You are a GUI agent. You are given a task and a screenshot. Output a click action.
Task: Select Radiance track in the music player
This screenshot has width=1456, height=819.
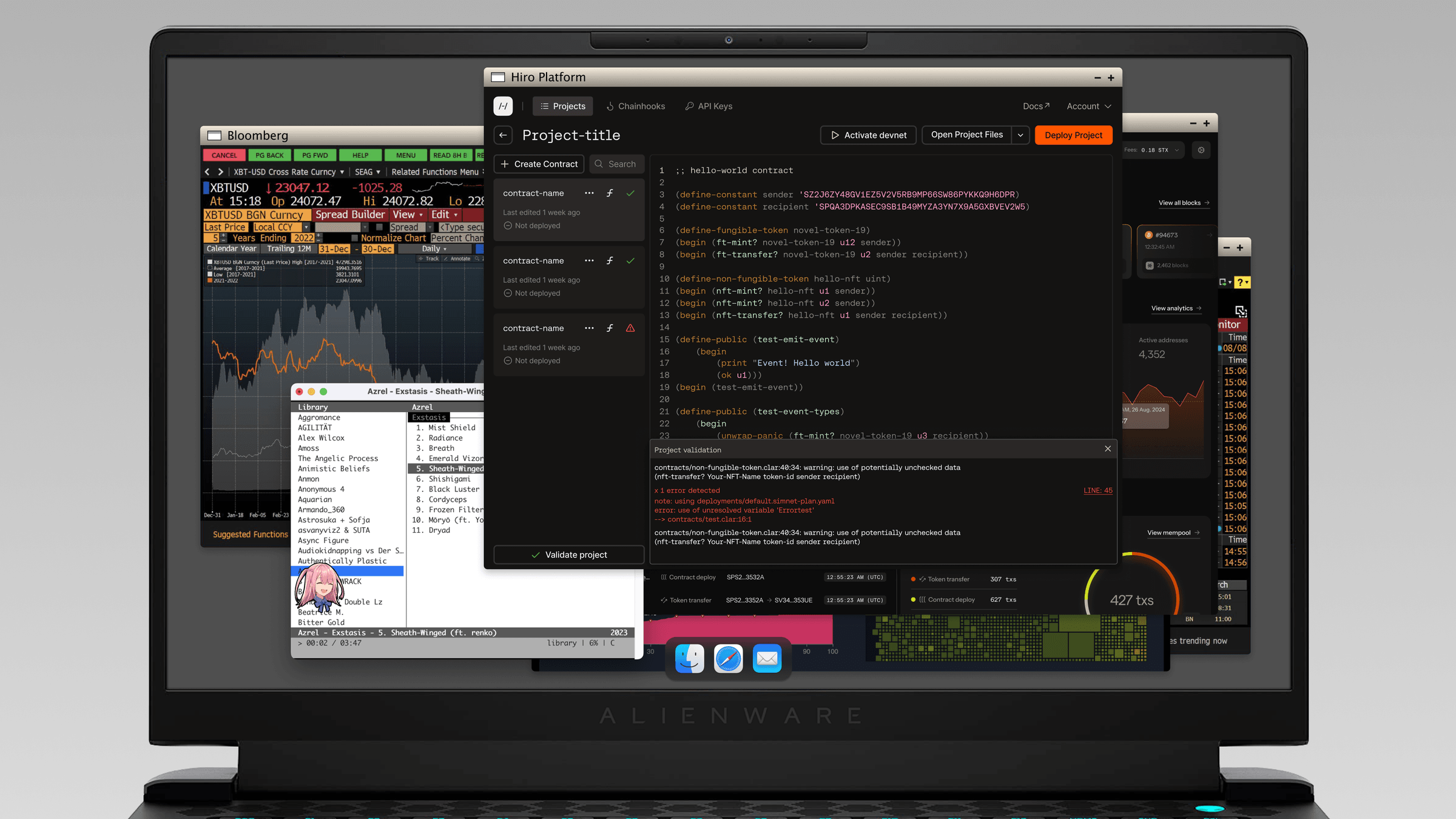click(445, 438)
